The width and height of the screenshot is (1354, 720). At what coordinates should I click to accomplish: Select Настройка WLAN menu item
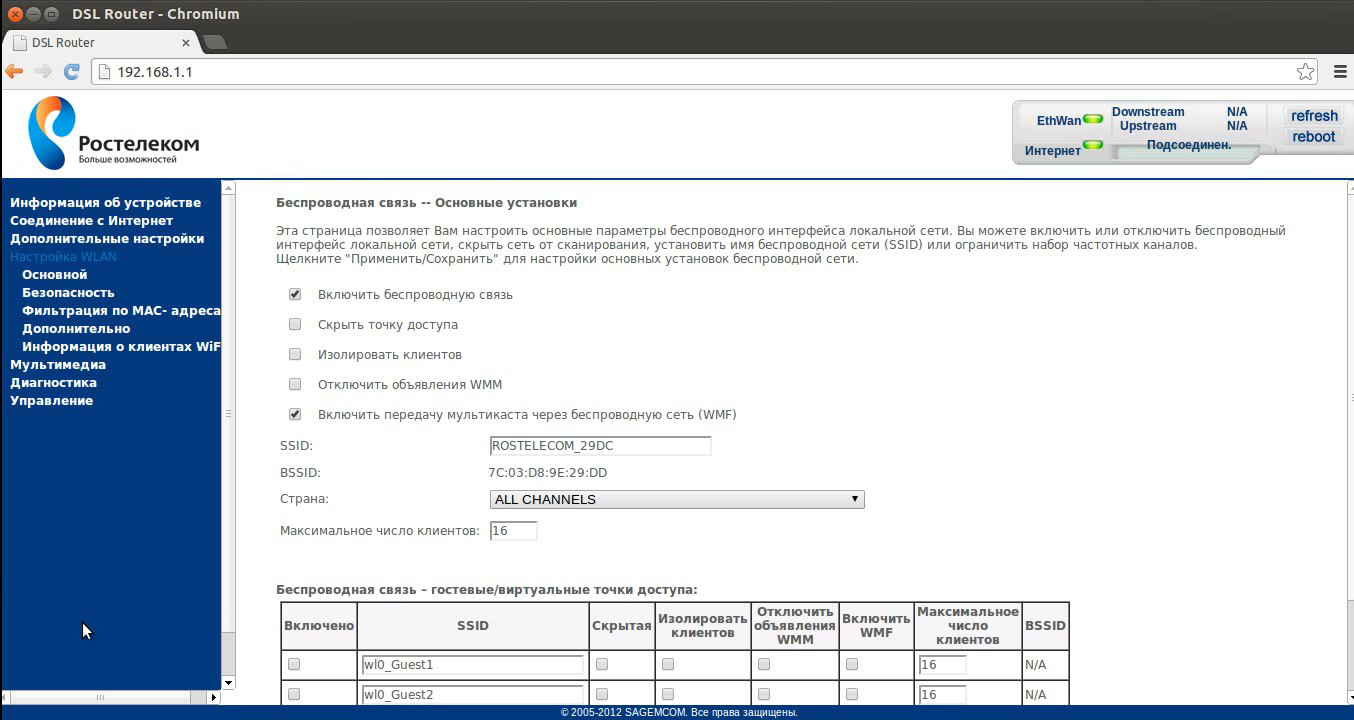tap(63, 256)
